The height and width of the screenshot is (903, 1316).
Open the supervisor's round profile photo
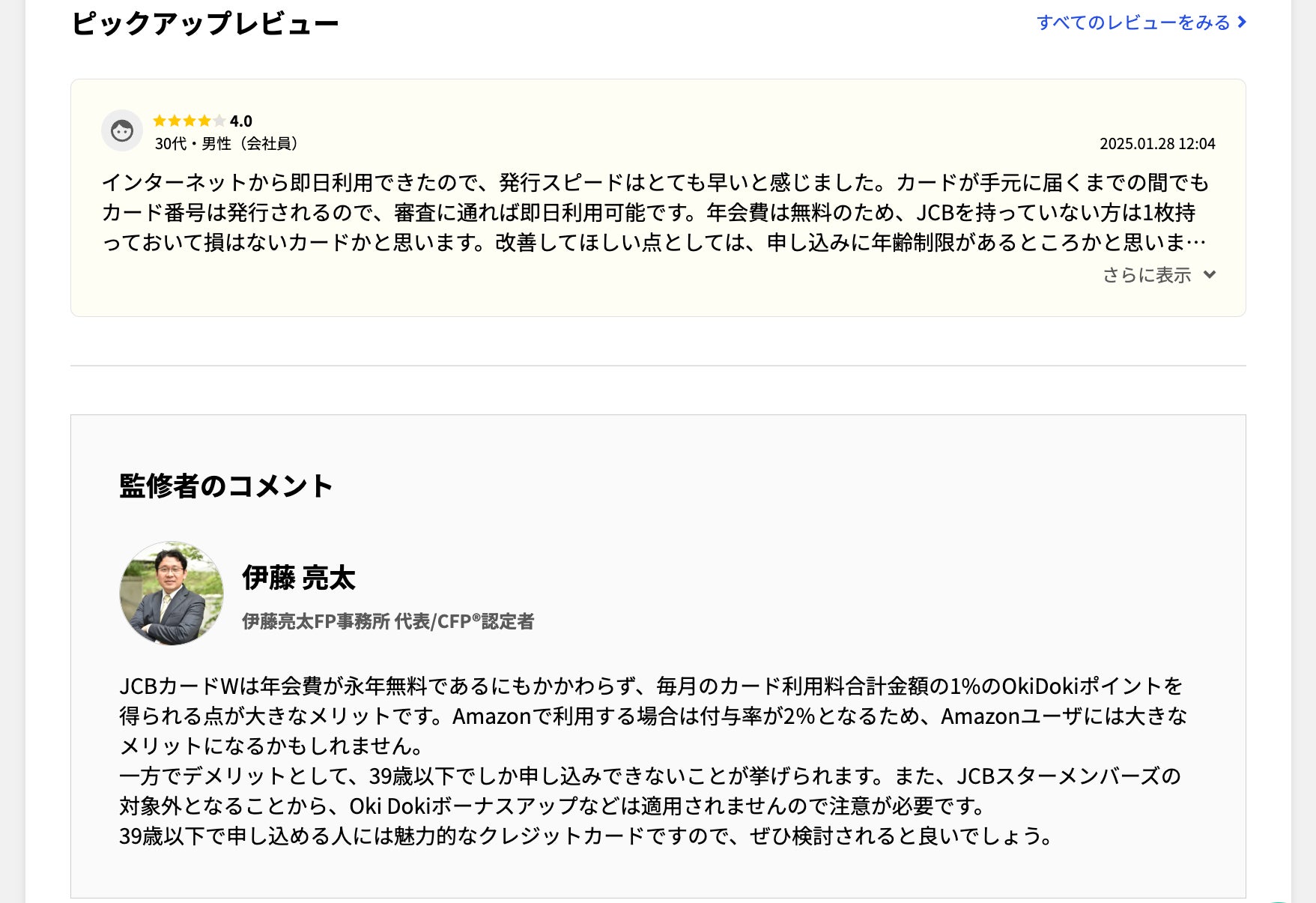pyautogui.click(x=172, y=594)
